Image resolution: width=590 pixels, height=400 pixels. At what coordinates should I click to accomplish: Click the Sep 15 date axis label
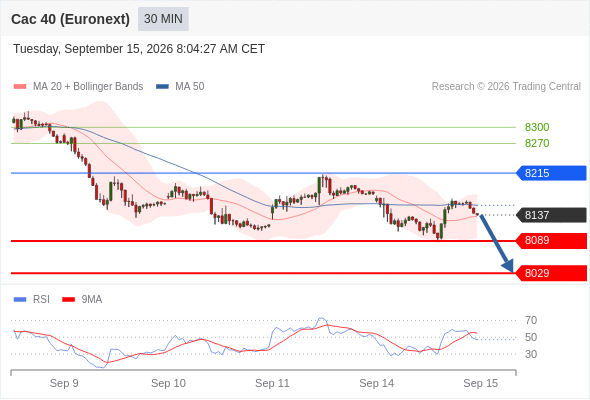(481, 383)
